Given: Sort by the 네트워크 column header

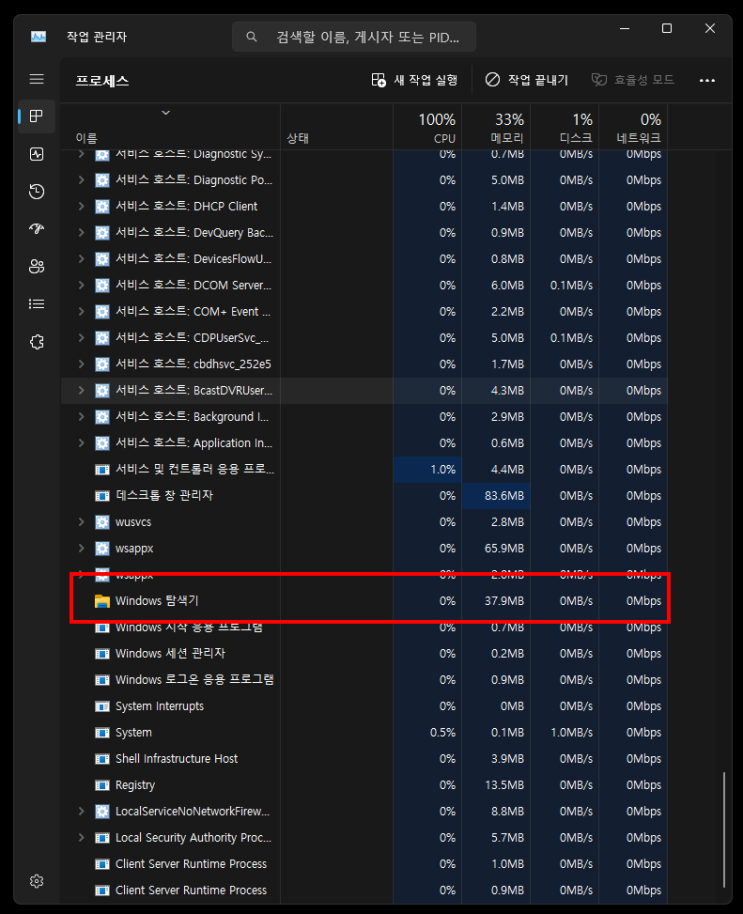Looking at the screenshot, I should [x=633, y=127].
